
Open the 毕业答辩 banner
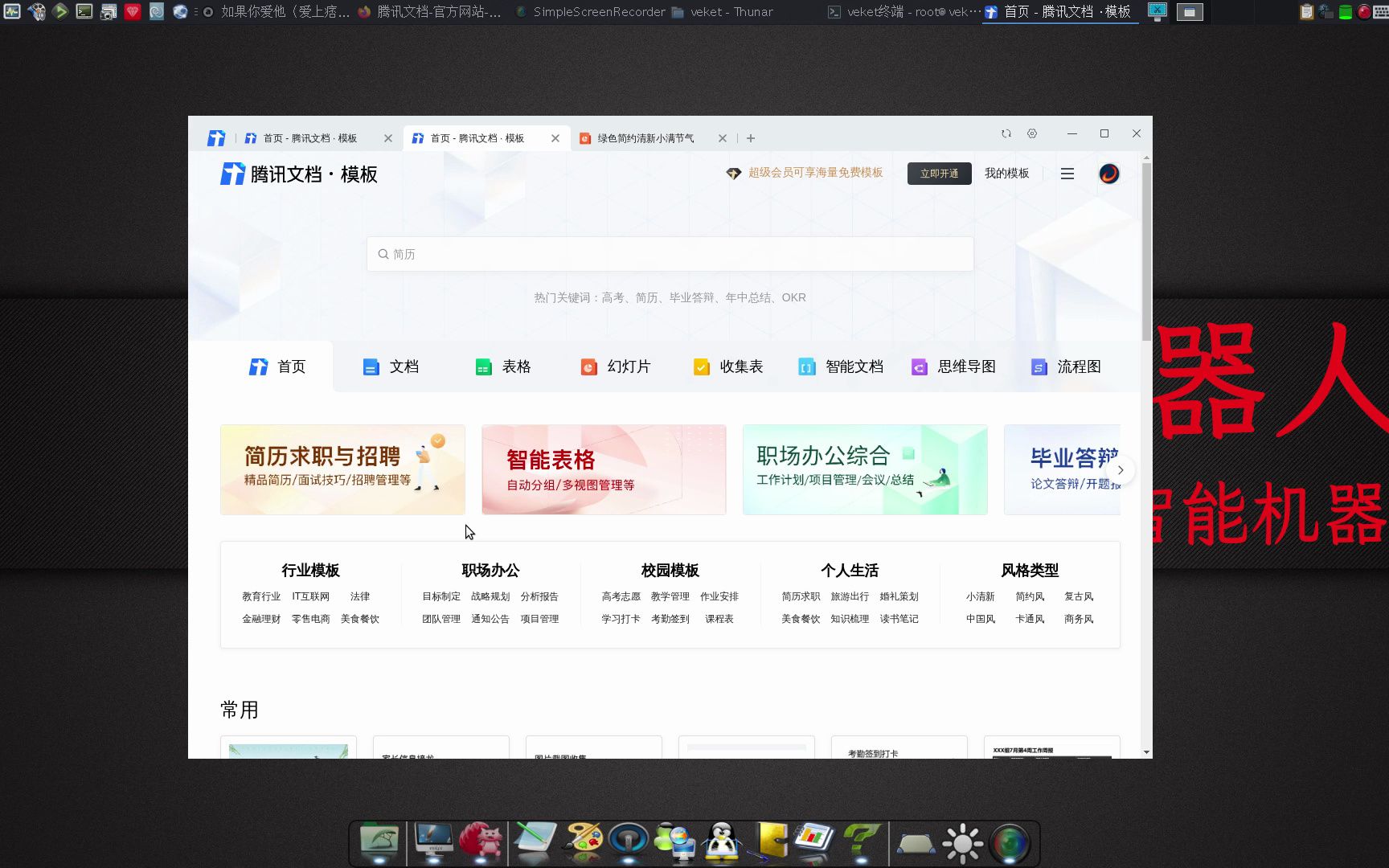[x=1062, y=469]
